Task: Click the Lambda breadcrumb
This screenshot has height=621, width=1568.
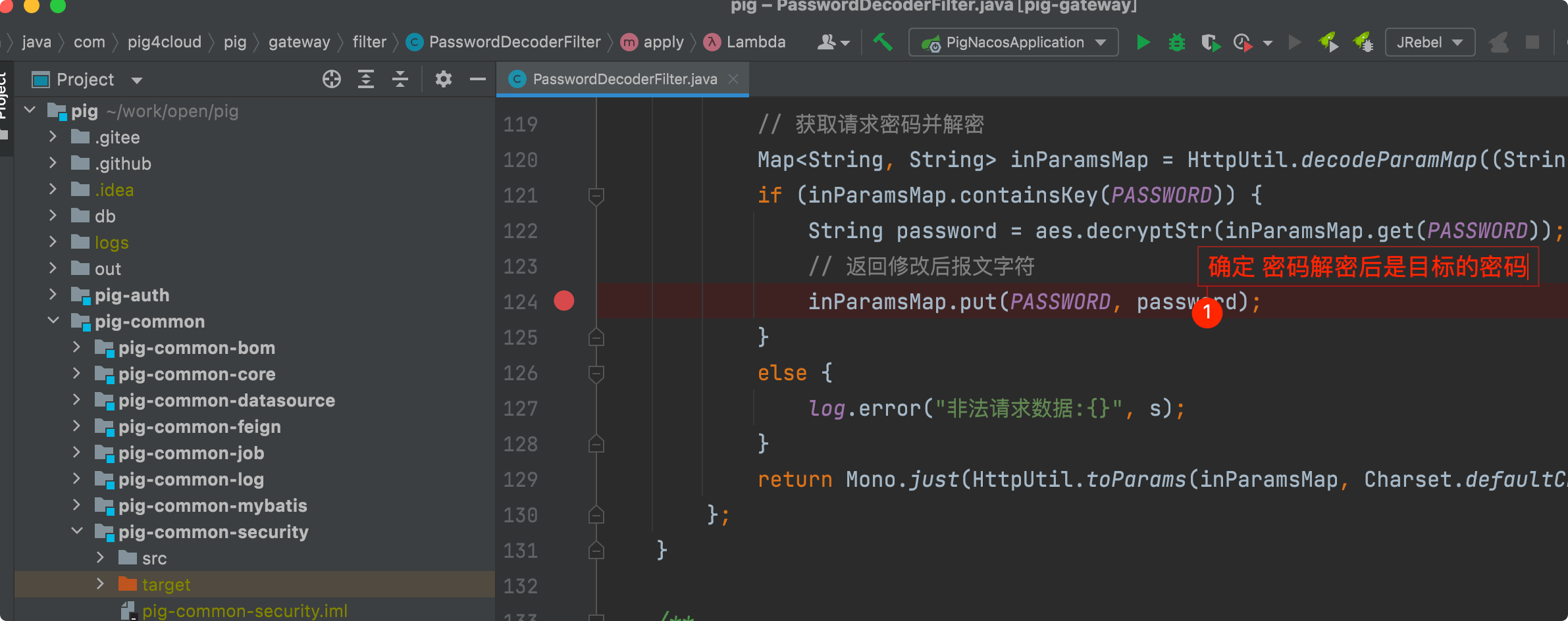Action: pos(745,42)
